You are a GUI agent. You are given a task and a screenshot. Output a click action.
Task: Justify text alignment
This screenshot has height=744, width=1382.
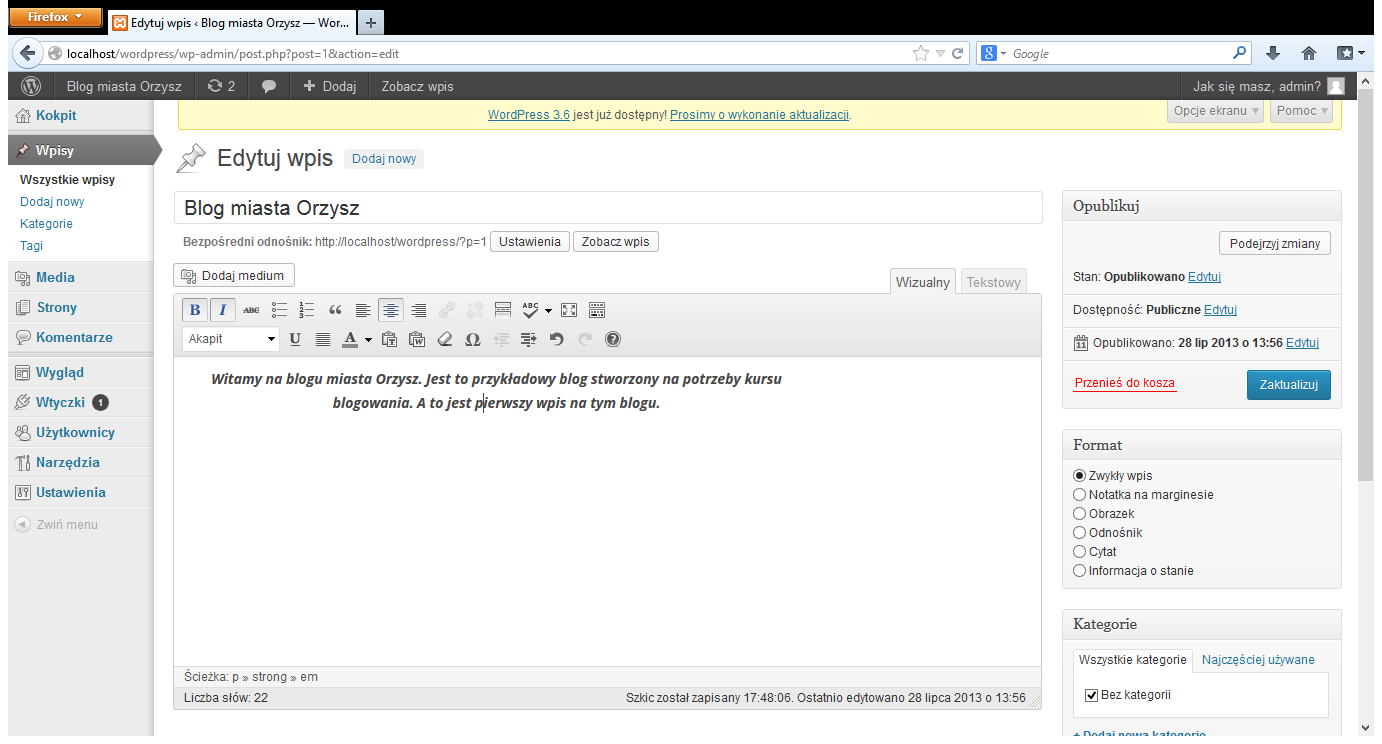(323, 339)
